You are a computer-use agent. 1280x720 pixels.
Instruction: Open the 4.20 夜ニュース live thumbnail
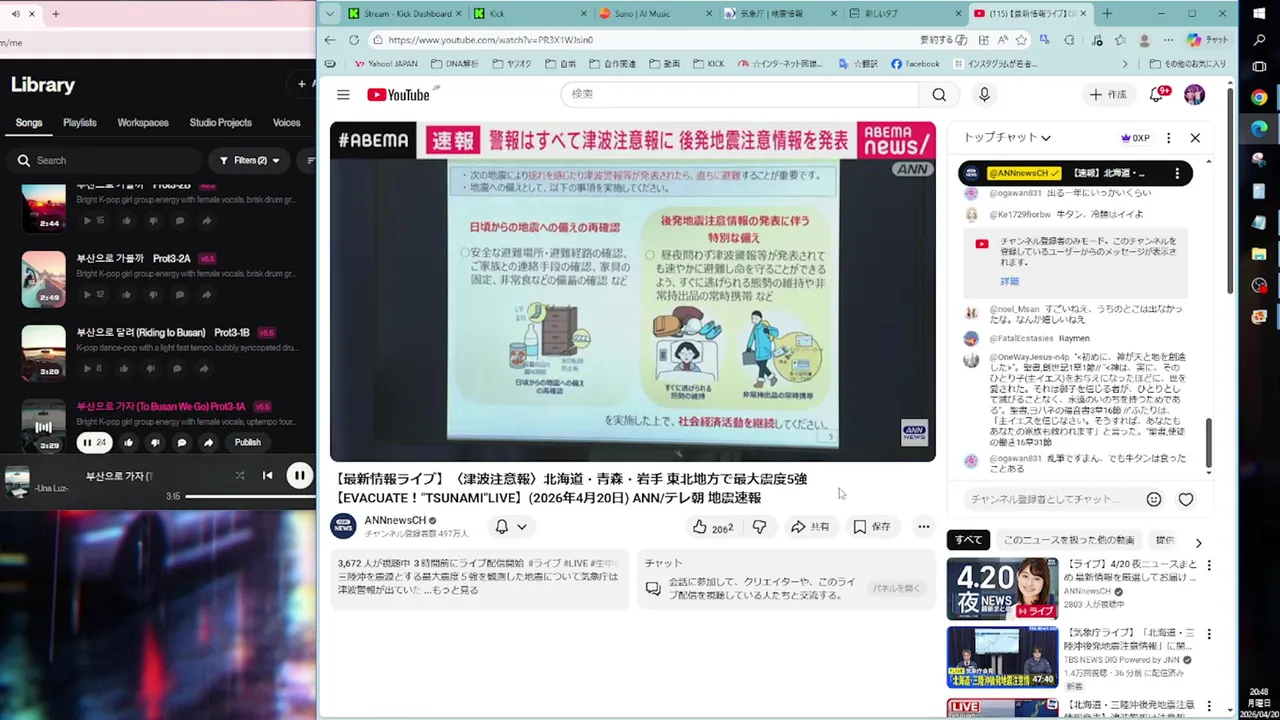[x=1002, y=589]
